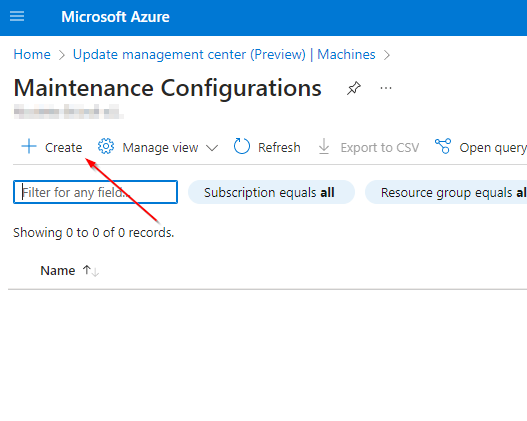Click the Export to CSV download icon
This screenshot has width=527, height=421.
point(324,146)
